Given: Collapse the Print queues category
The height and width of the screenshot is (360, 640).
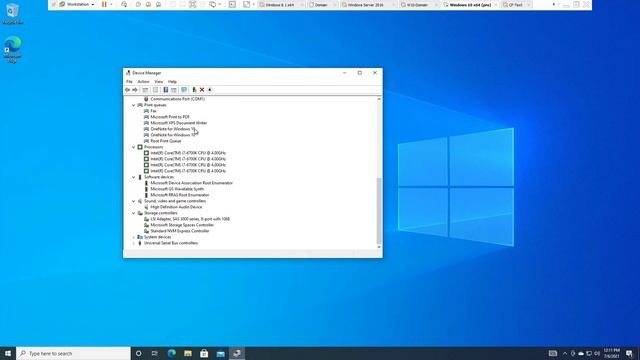Looking at the screenshot, I should click(133, 105).
